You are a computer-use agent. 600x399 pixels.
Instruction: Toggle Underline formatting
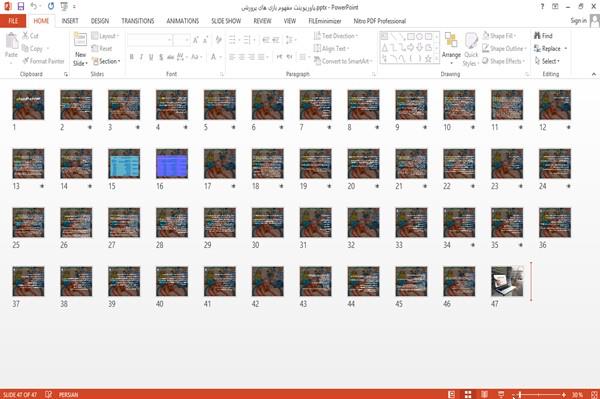151,57
